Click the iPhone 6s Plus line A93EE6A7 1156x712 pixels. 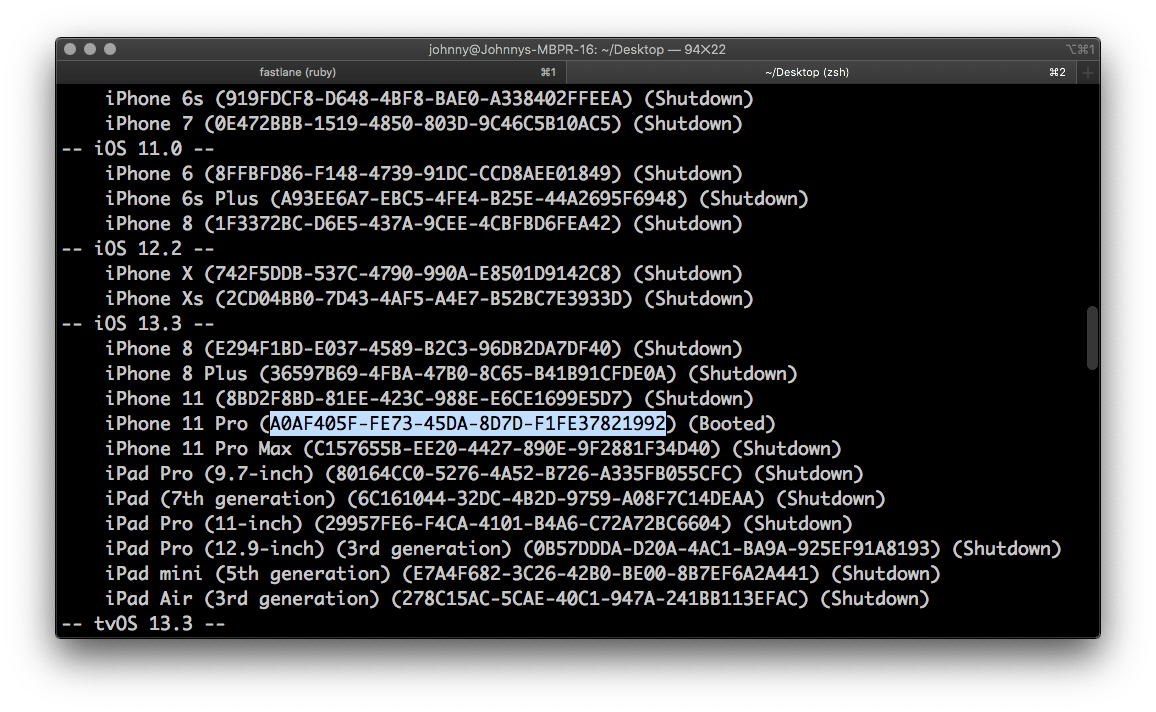pyautogui.click(x=456, y=199)
